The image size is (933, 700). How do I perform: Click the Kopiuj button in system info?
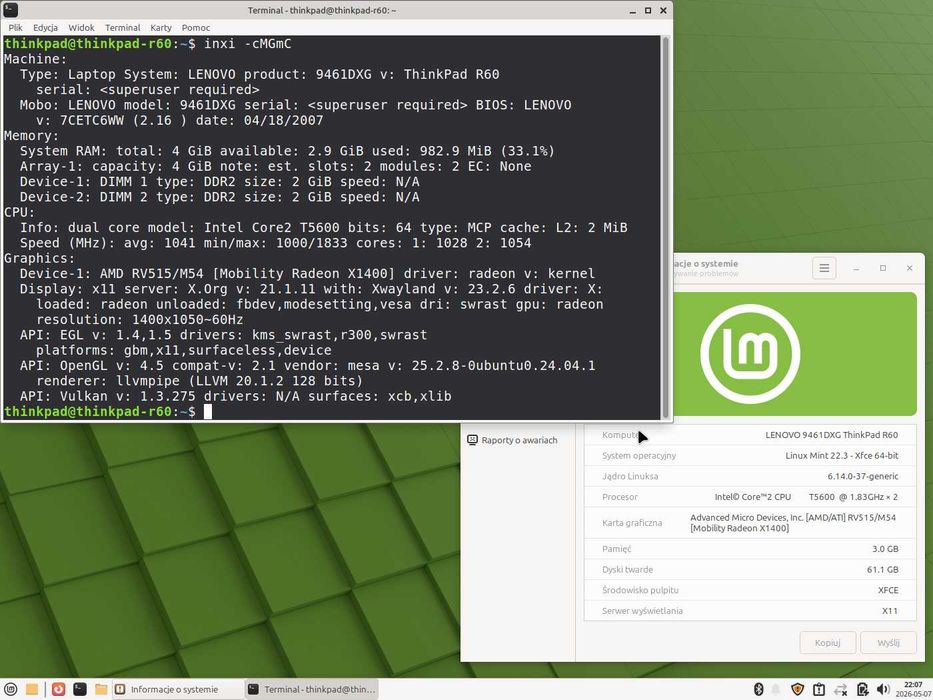[x=827, y=642]
